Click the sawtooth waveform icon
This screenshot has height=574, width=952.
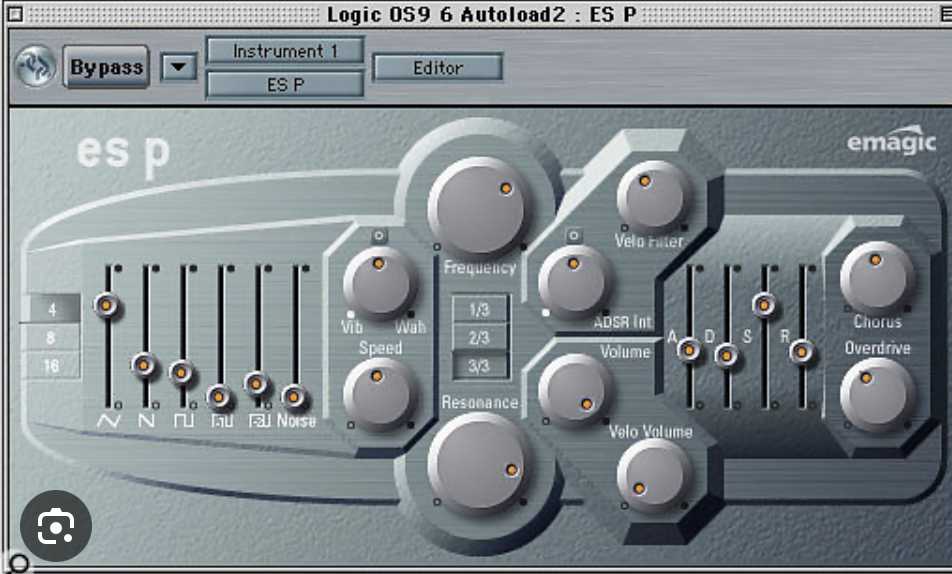pos(146,420)
